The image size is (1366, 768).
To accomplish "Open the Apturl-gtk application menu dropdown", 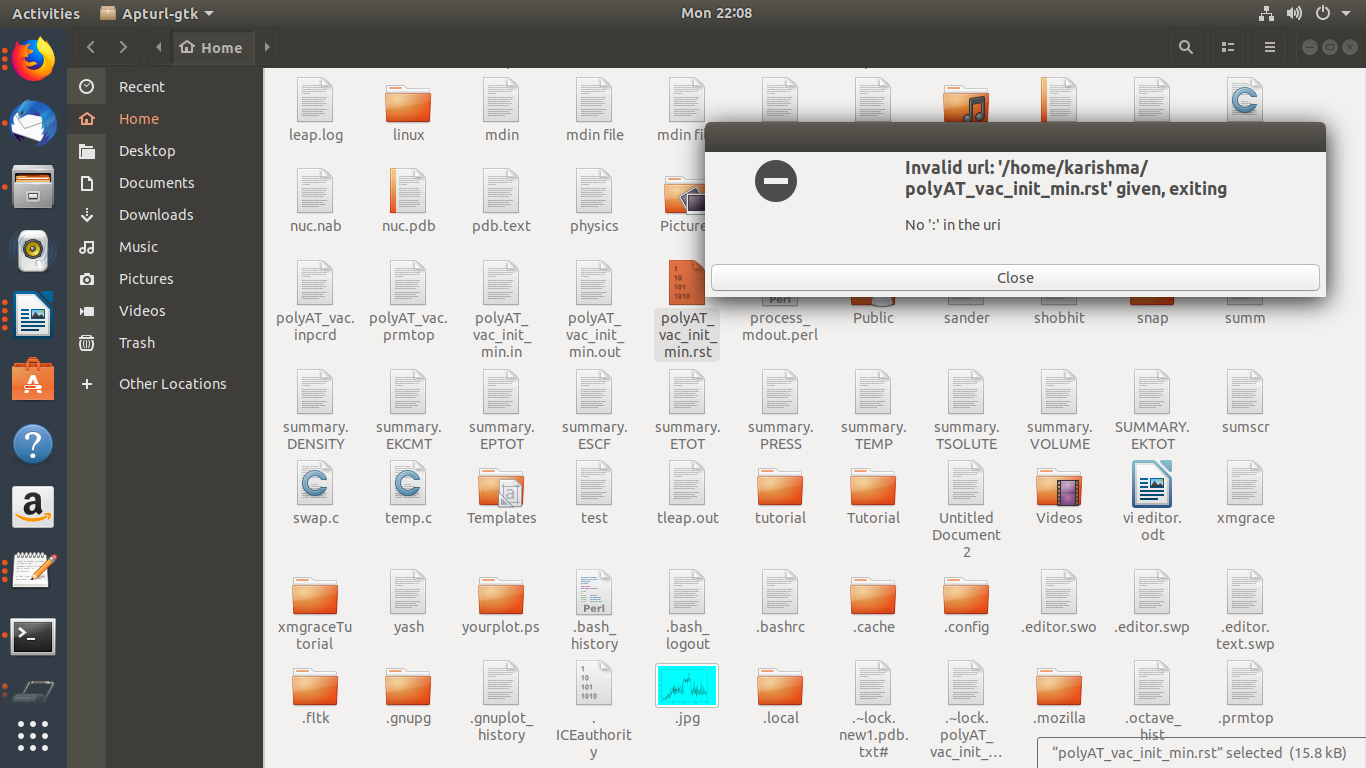I will tap(157, 13).
